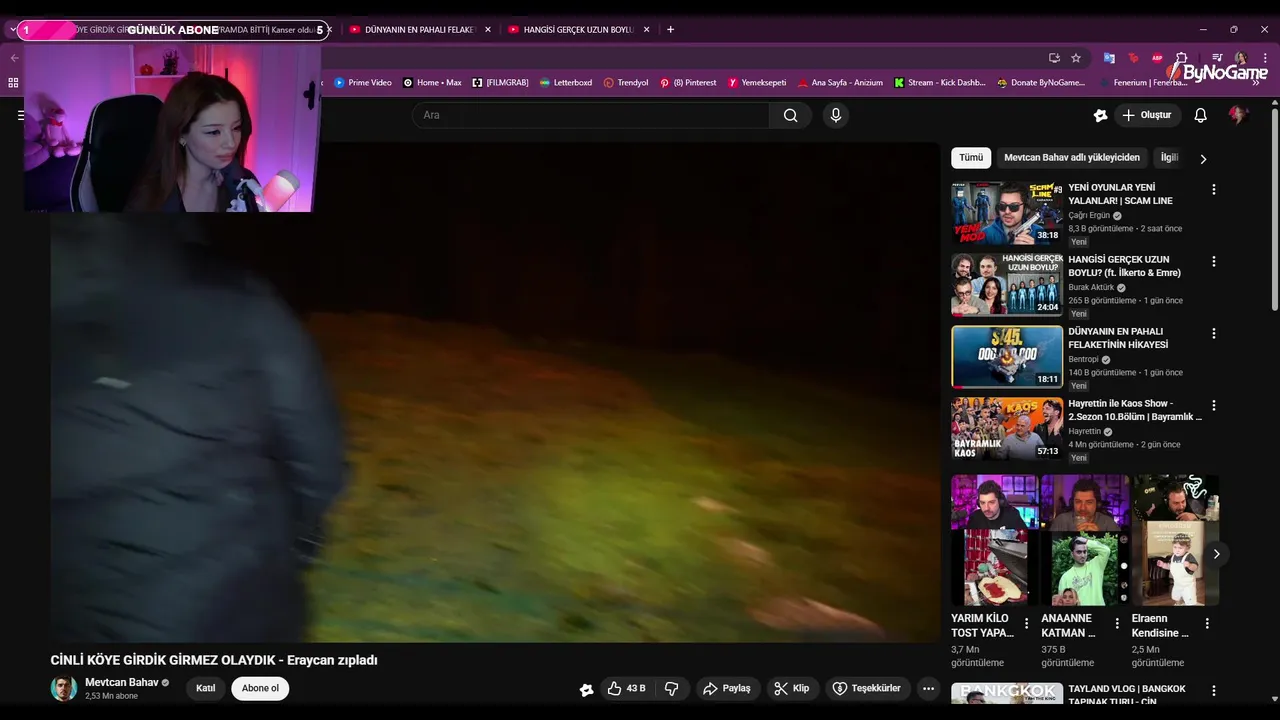The image size is (1280, 720).
Task: Open YouTube notifications bell
Action: point(1200,115)
